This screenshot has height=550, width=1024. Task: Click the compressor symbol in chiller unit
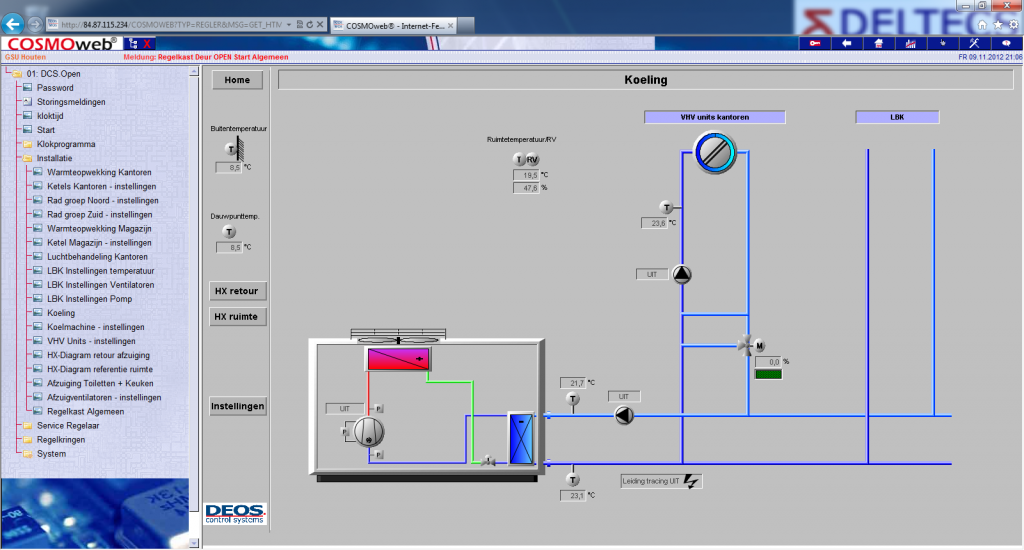(x=369, y=431)
